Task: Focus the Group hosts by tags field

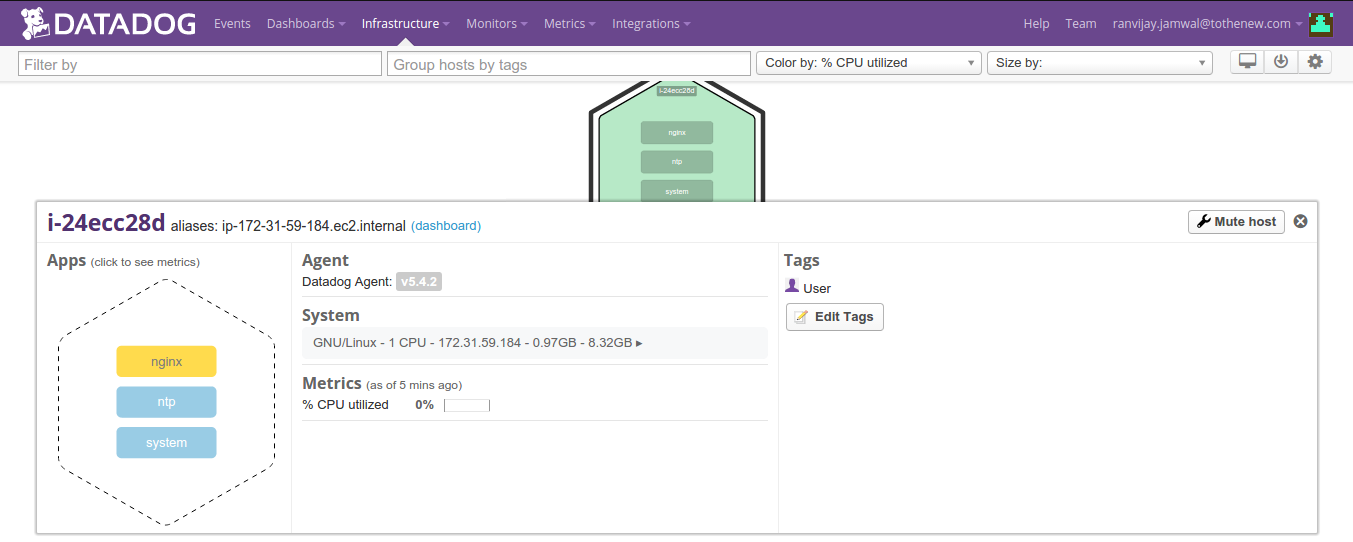Action: click(569, 64)
